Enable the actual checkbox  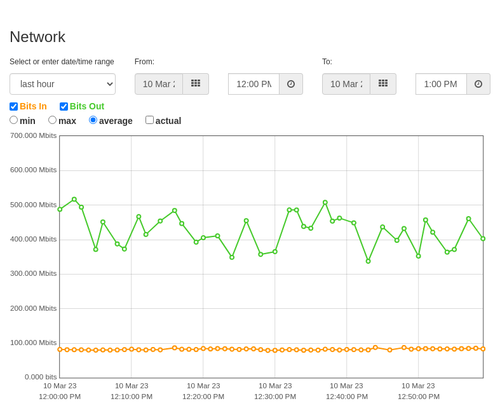(150, 120)
